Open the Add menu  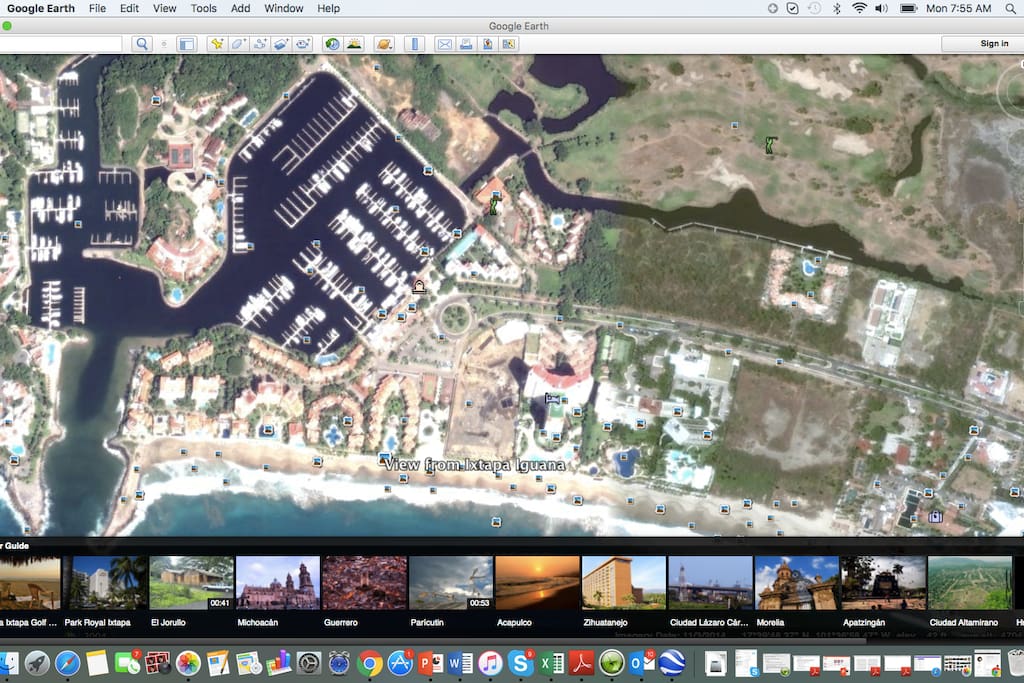click(240, 8)
